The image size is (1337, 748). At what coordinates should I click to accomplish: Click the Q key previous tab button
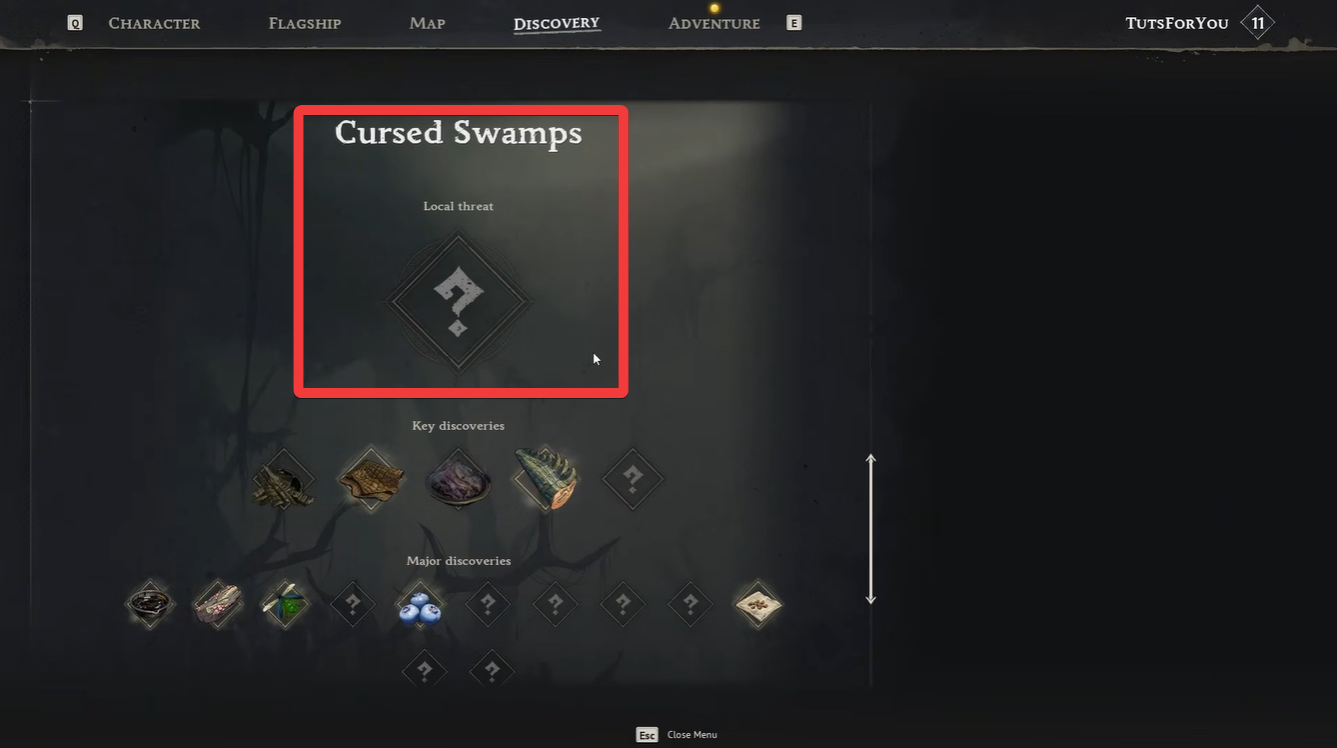(75, 23)
